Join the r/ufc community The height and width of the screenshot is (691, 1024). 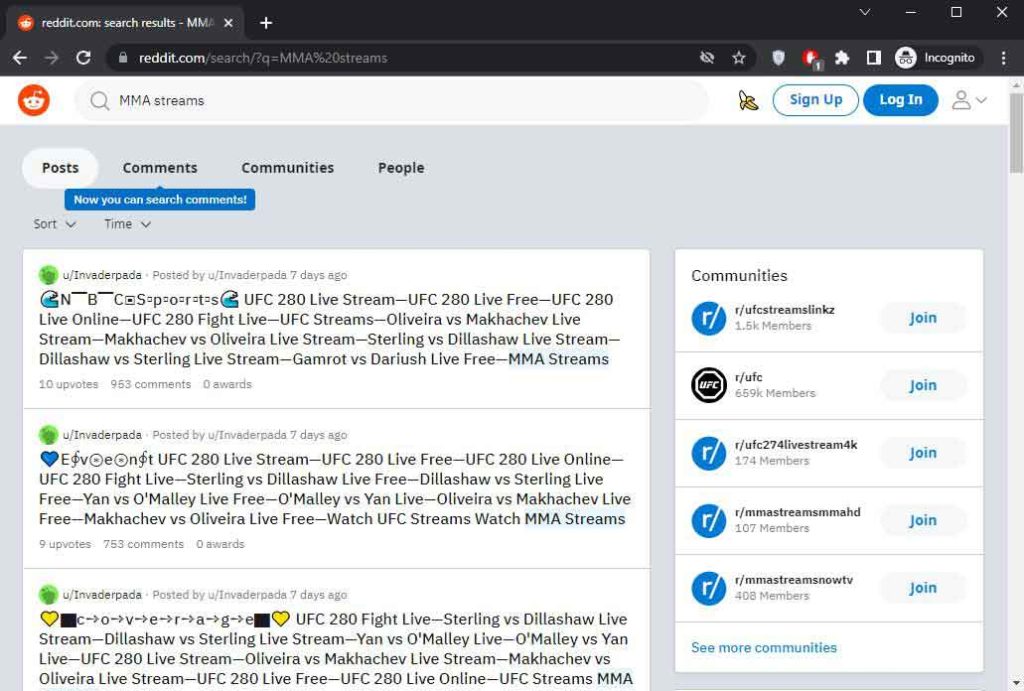(923, 385)
